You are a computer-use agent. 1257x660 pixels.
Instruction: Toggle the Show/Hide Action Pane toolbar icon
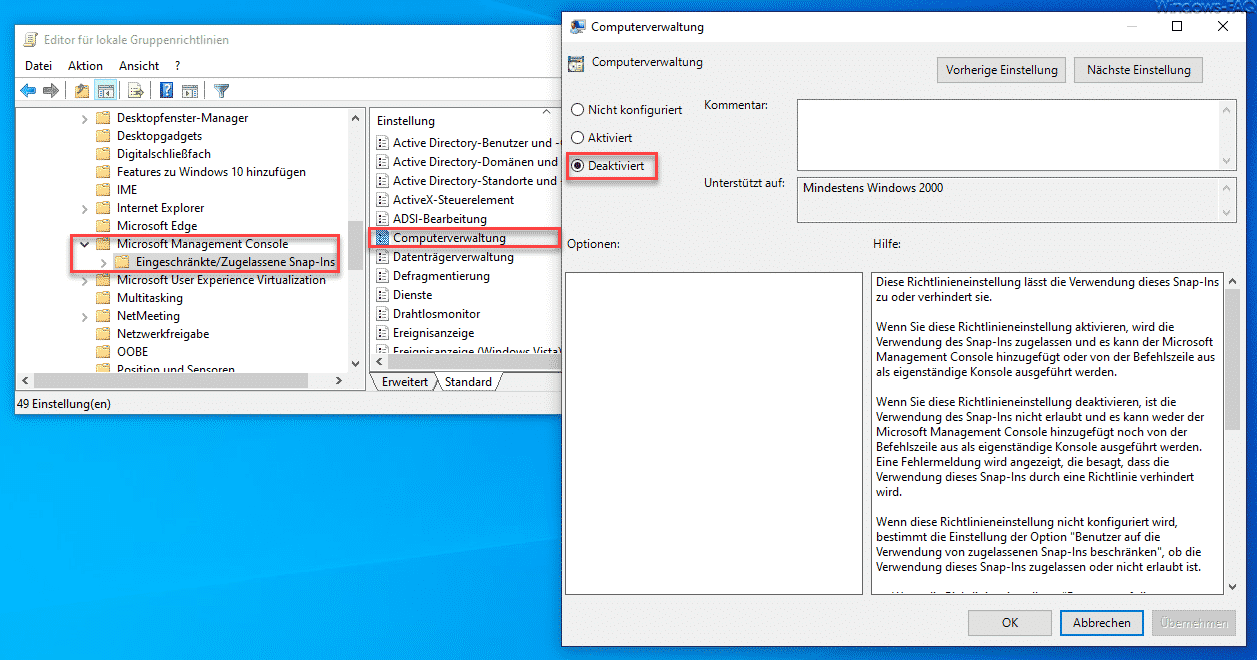coord(190,91)
